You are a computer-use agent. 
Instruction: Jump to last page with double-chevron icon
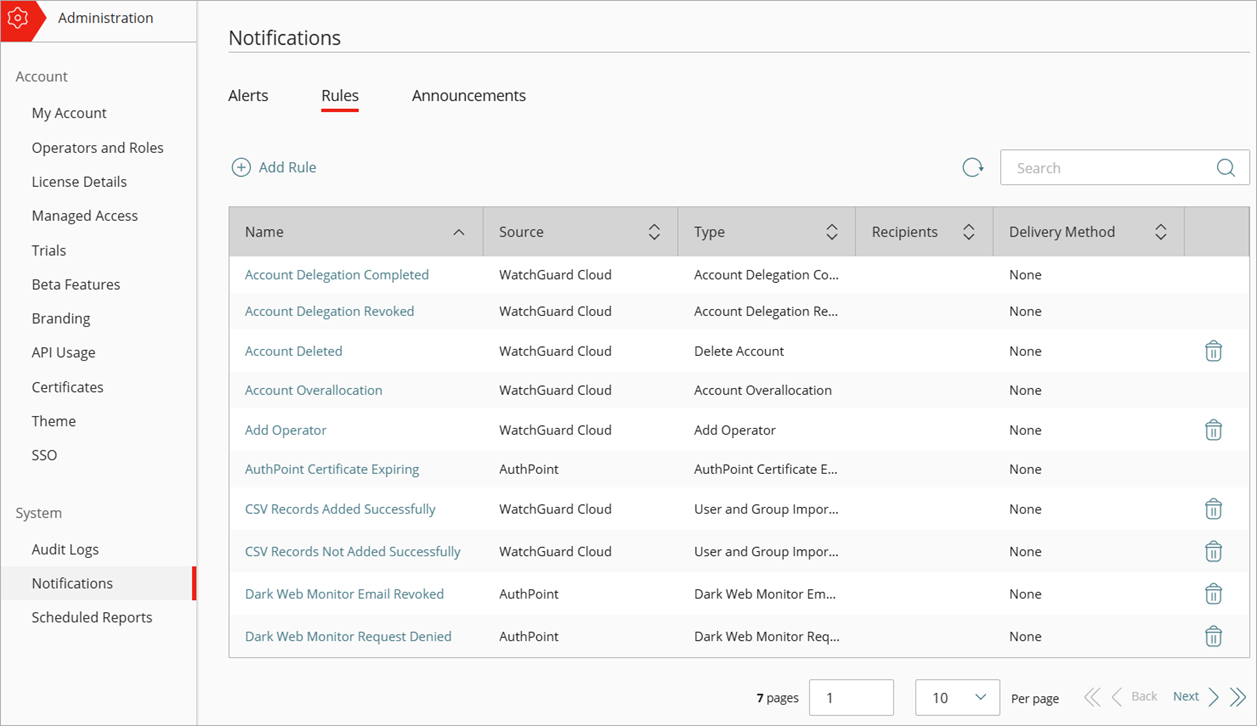point(1237,696)
